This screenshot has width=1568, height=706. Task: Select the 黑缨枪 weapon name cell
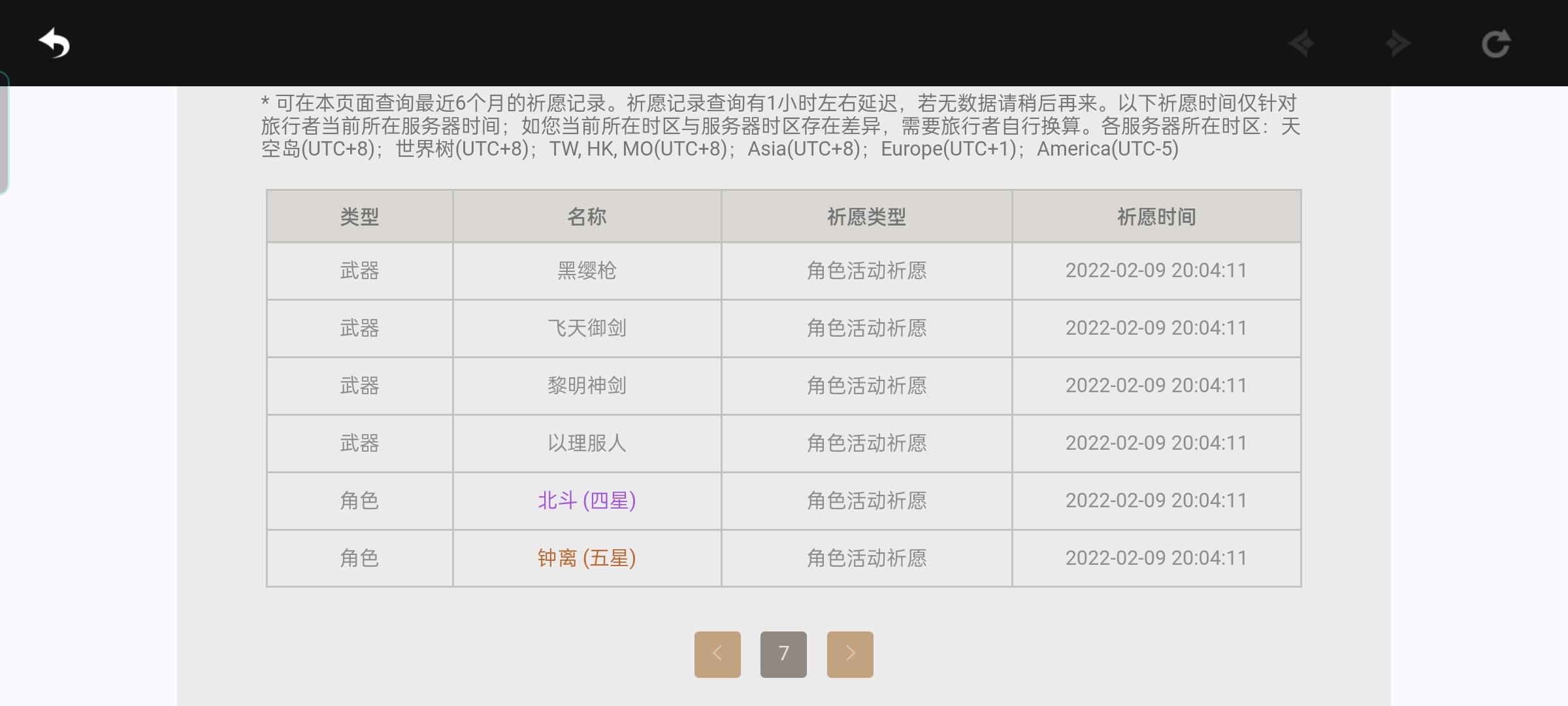click(587, 271)
